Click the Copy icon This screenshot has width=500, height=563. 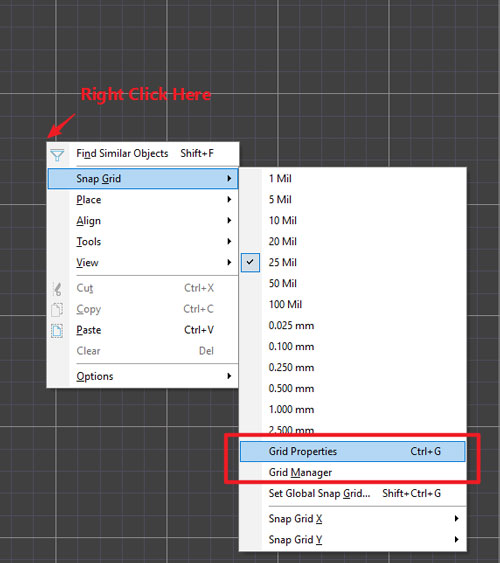(x=57, y=310)
